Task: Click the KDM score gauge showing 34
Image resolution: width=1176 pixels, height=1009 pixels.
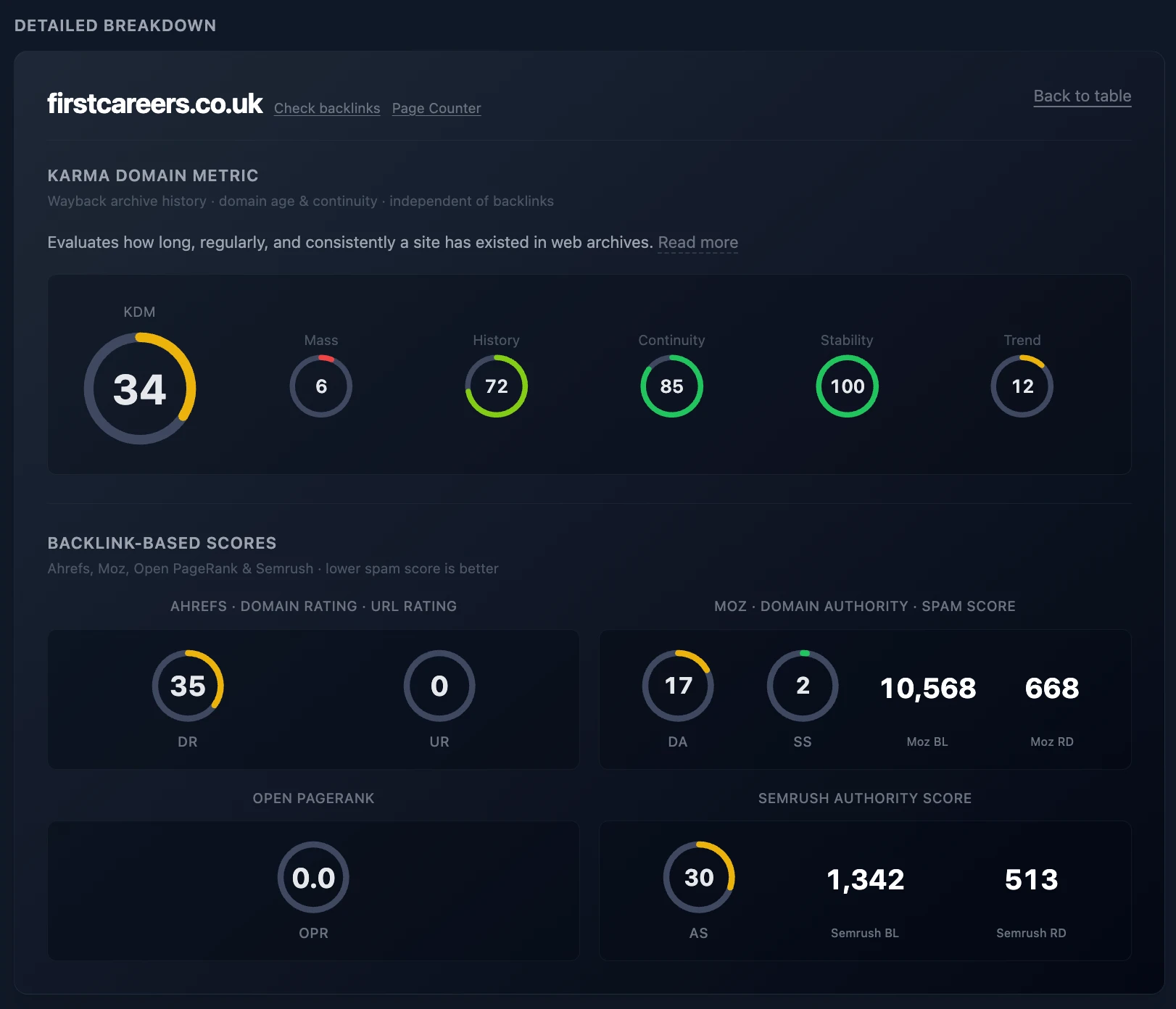Action: tap(140, 389)
